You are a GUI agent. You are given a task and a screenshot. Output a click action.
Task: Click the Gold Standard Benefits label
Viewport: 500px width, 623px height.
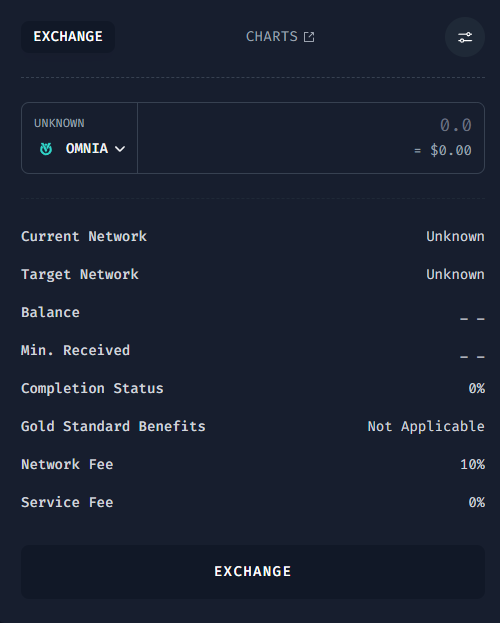tap(113, 426)
